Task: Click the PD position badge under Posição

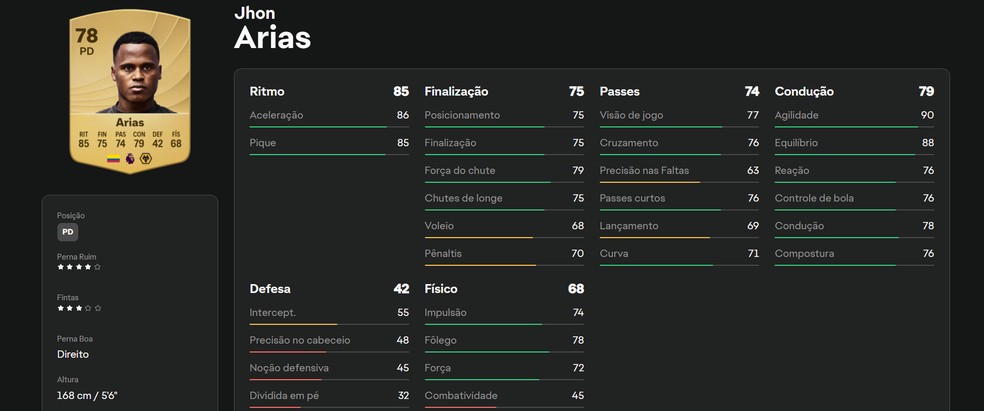Action: [67, 233]
